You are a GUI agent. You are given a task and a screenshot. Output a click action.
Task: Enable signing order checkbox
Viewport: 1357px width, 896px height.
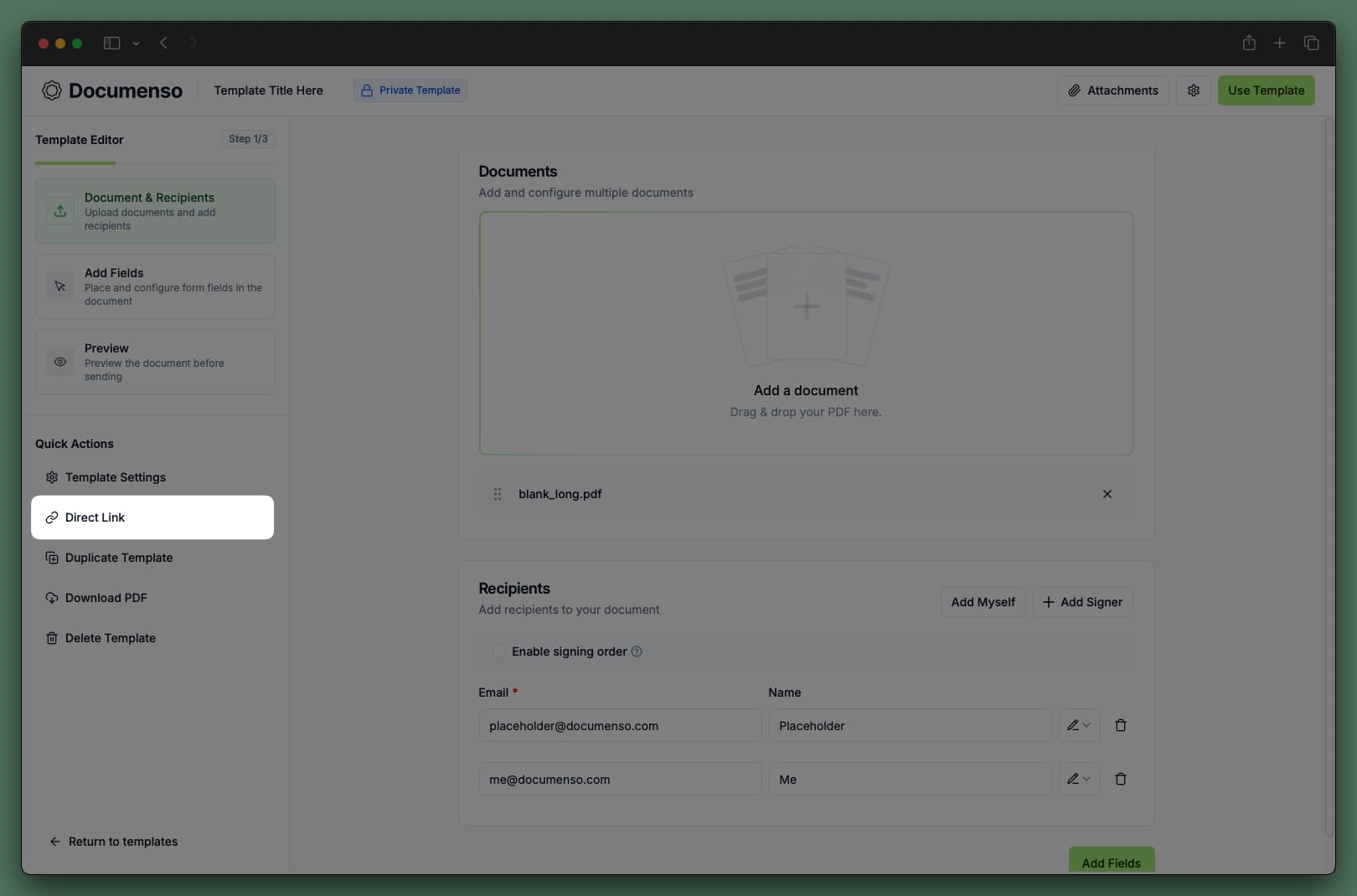tap(499, 651)
